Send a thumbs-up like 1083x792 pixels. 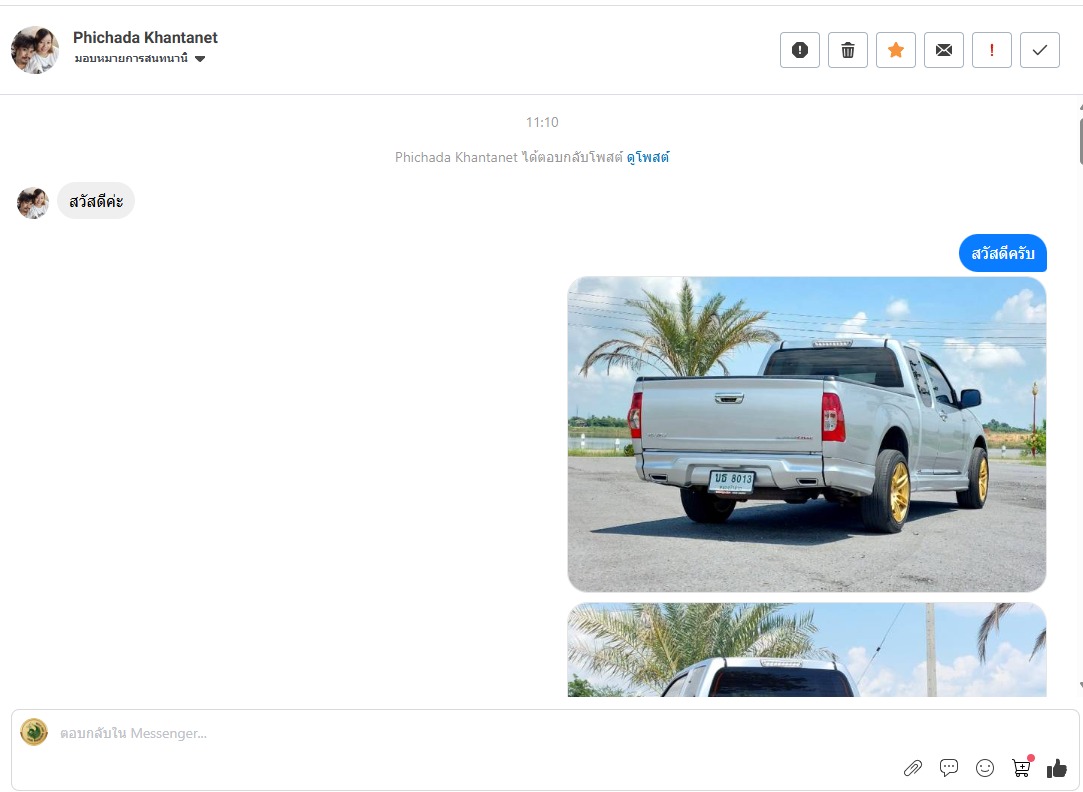point(1057,768)
